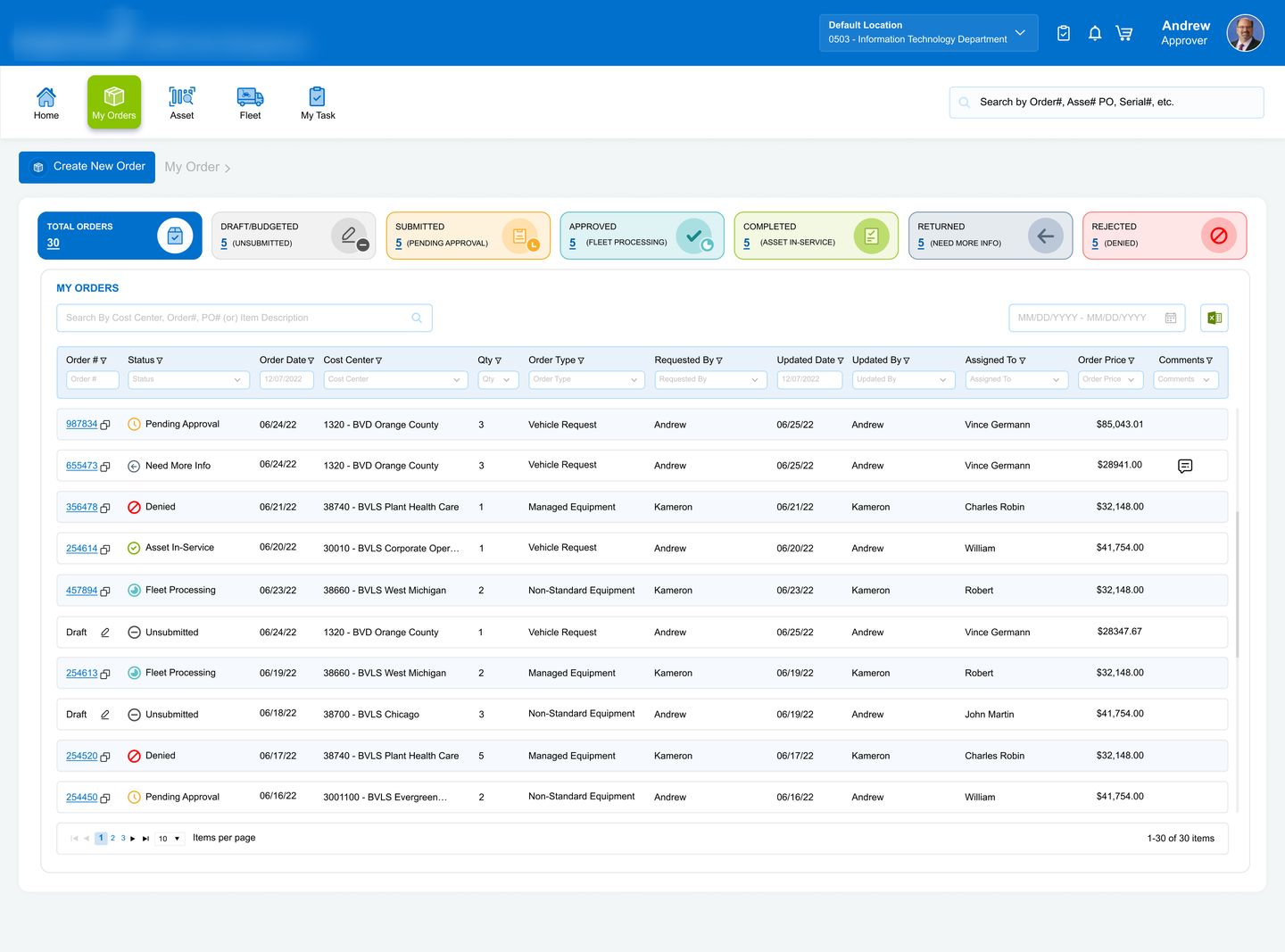Click the global order search field

[1107, 103]
